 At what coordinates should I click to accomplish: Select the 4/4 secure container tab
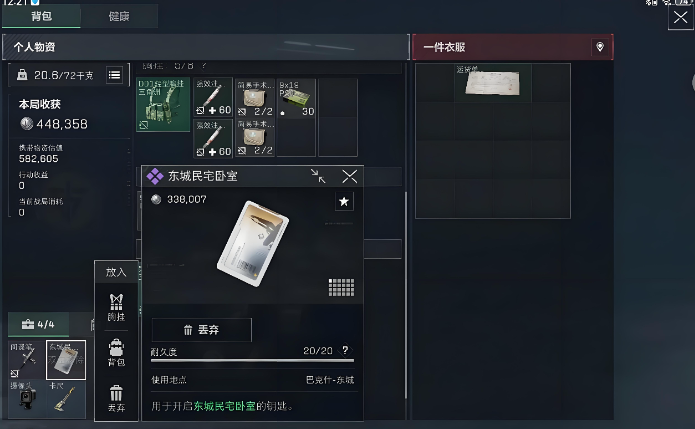point(38,324)
